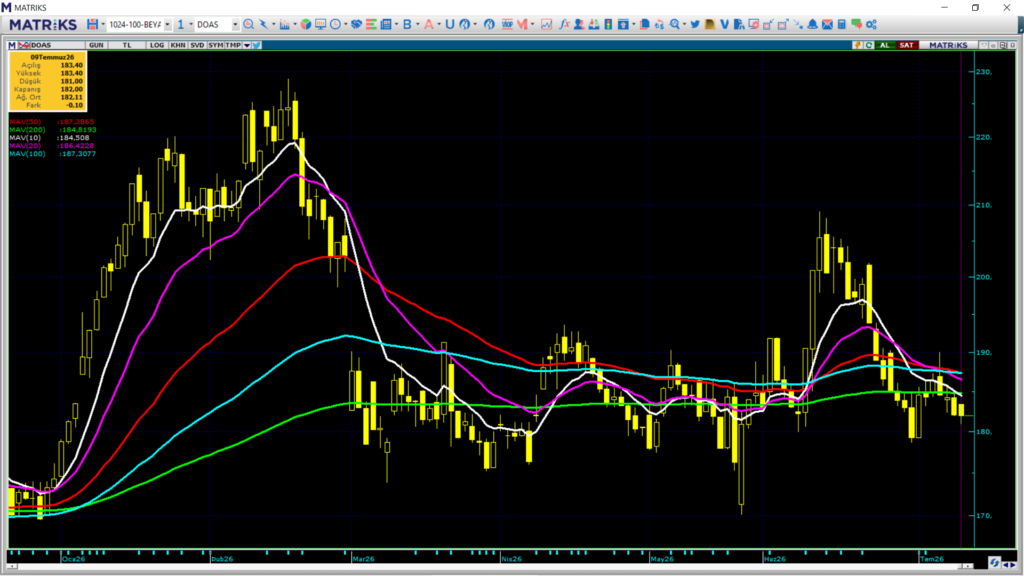Toggle LOG scale on the chart
1024x576 pixels.
pyautogui.click(x=157, y=45)
